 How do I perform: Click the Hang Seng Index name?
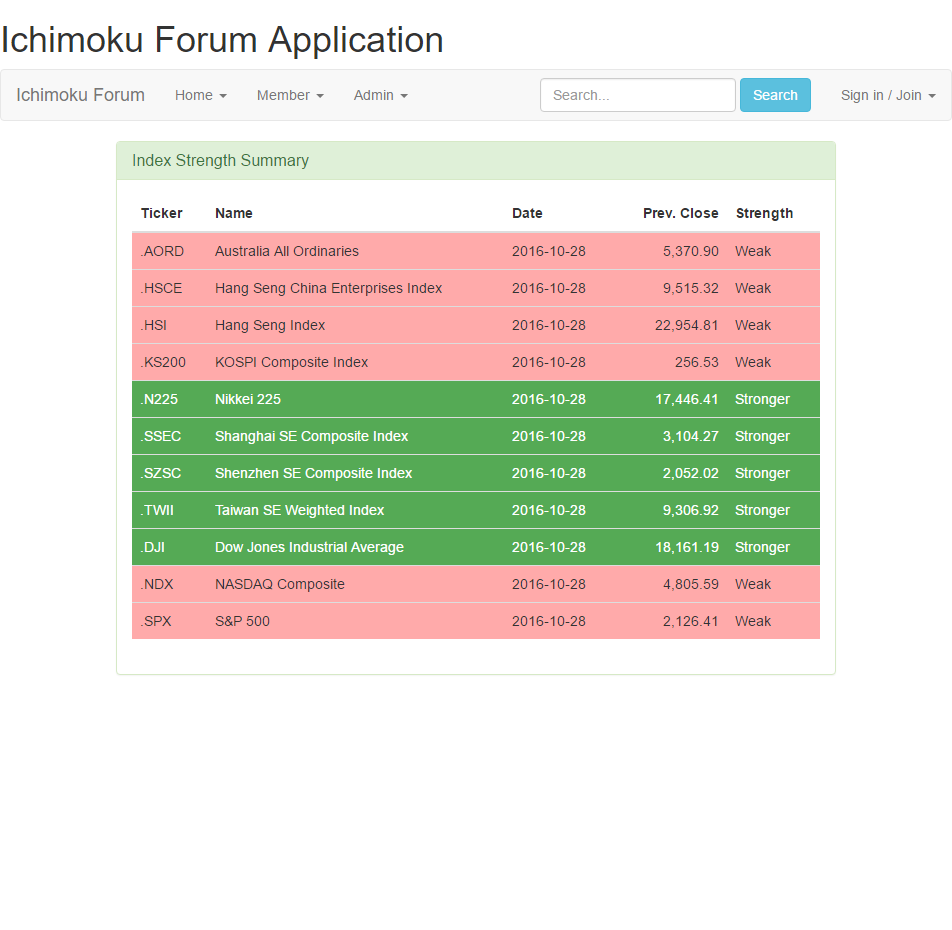coord(270,325)
